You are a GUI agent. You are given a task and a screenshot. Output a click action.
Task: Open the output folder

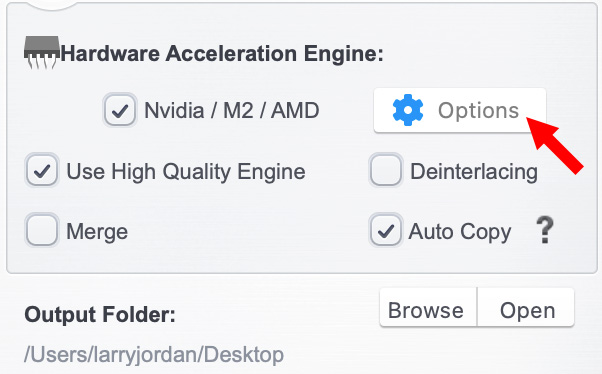[x=526, y=308]
